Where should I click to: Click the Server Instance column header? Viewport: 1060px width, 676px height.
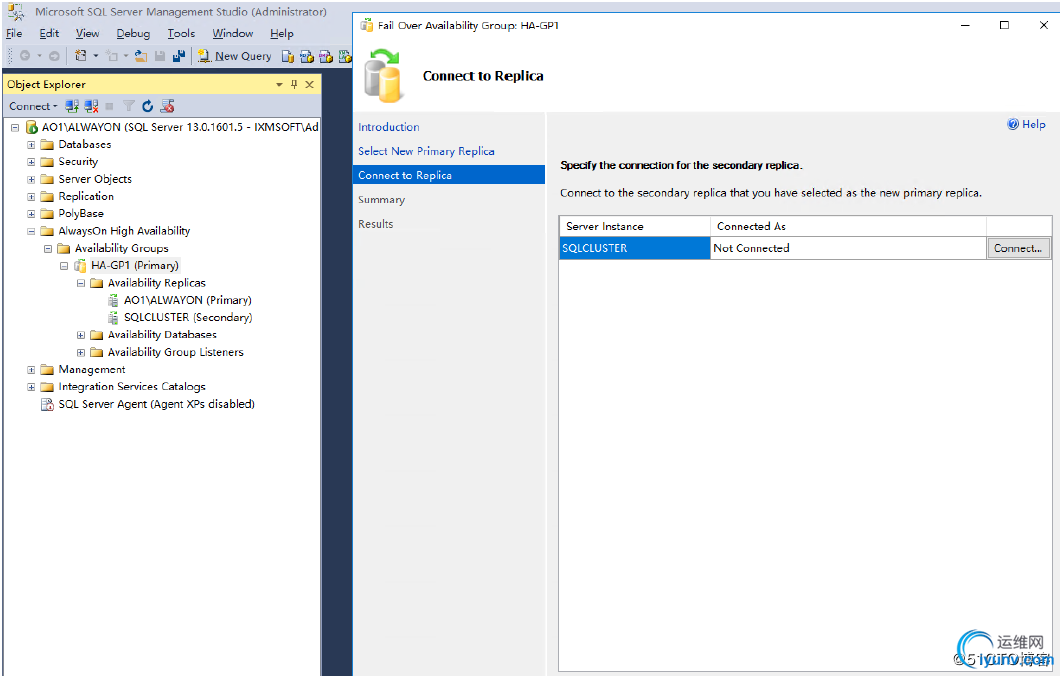[634, 226]
